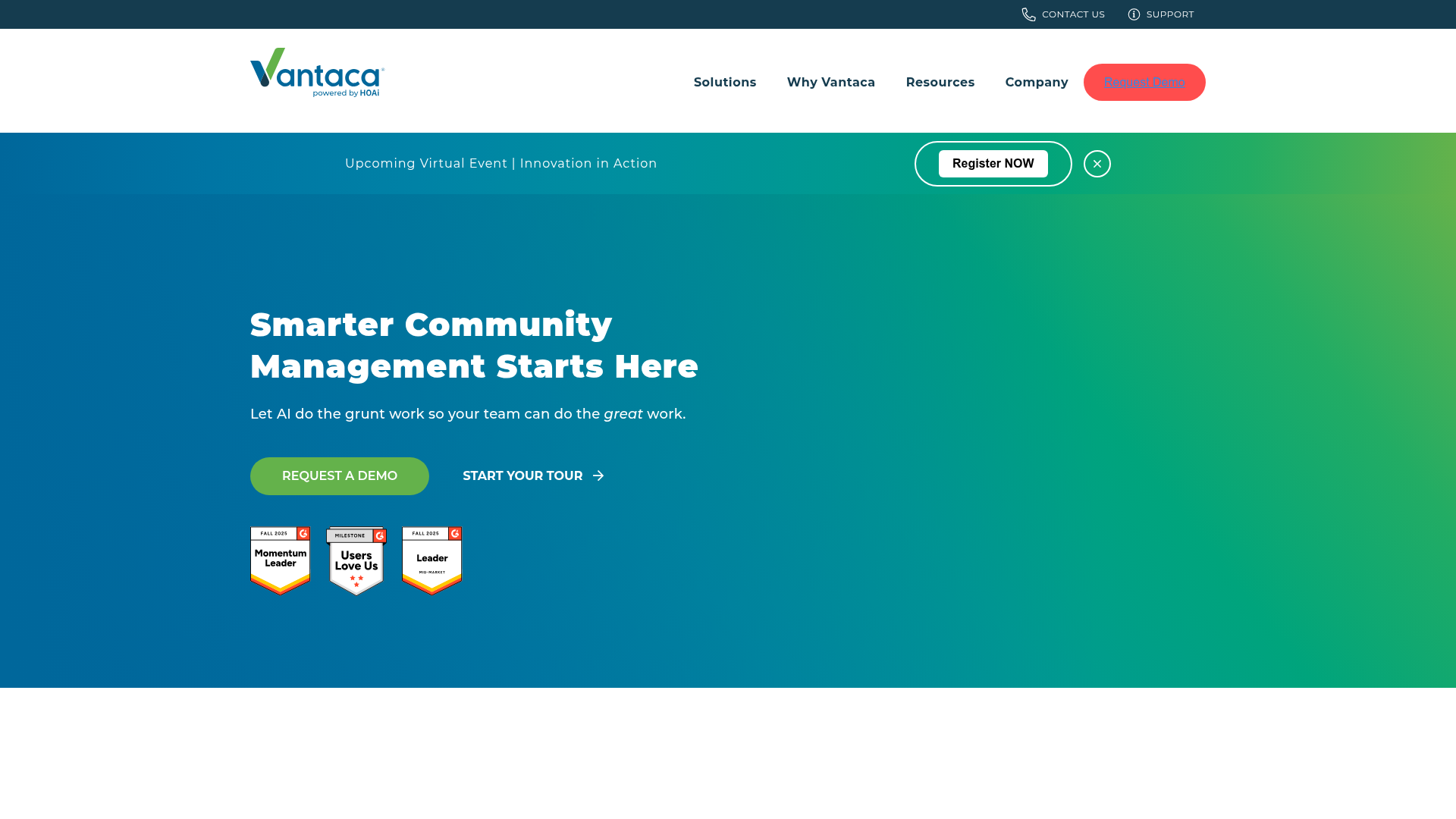This screenshot has height=819, width=1456.
Task: Open the Company dropdown
Action: [1036, 82]
